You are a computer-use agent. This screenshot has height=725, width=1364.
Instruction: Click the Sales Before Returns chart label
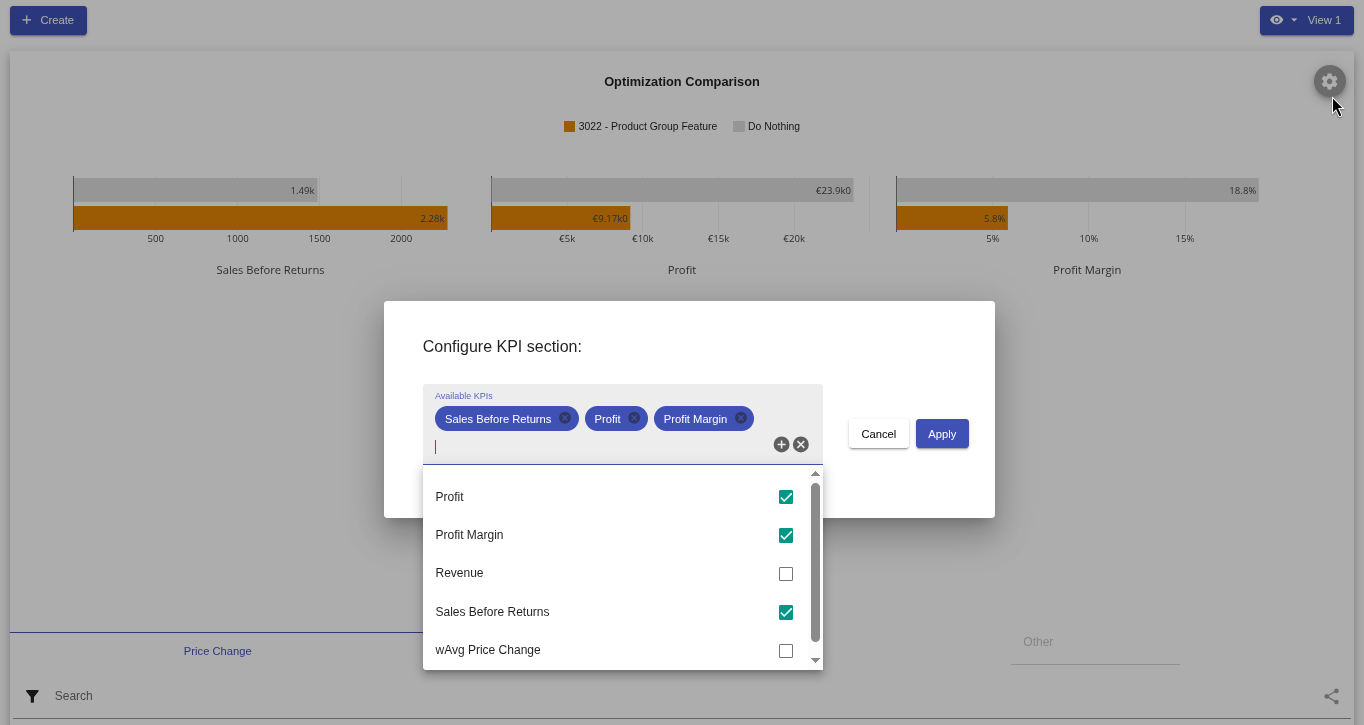click(270, 270)
